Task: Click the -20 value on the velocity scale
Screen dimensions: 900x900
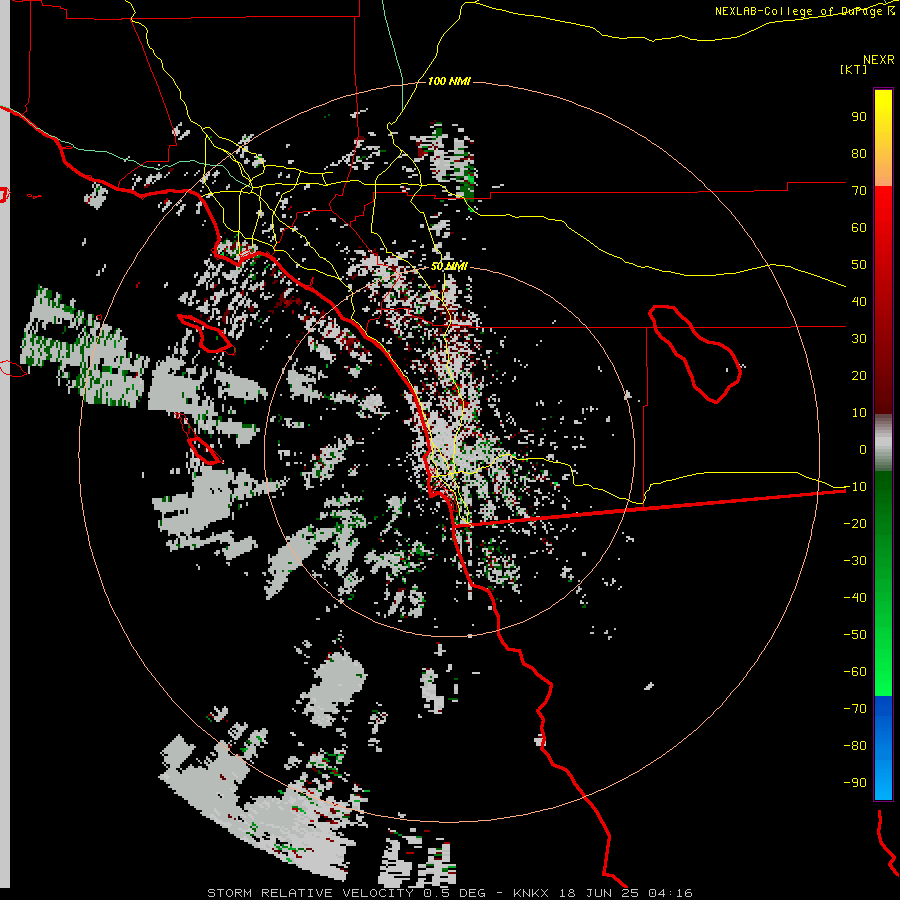Action: click(855, 523)
